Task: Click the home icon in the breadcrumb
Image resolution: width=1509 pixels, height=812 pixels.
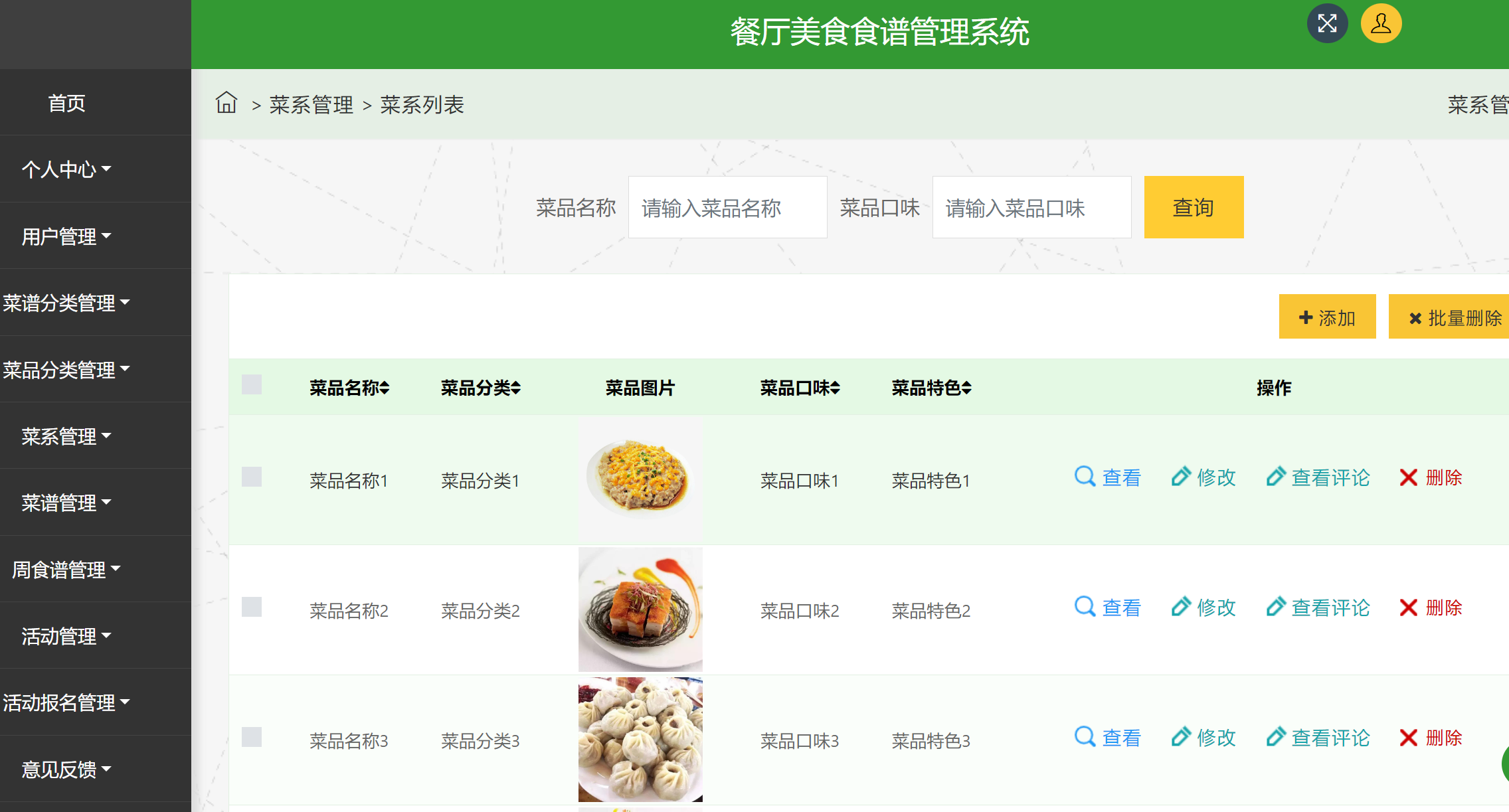Action: tap(226, 104)
